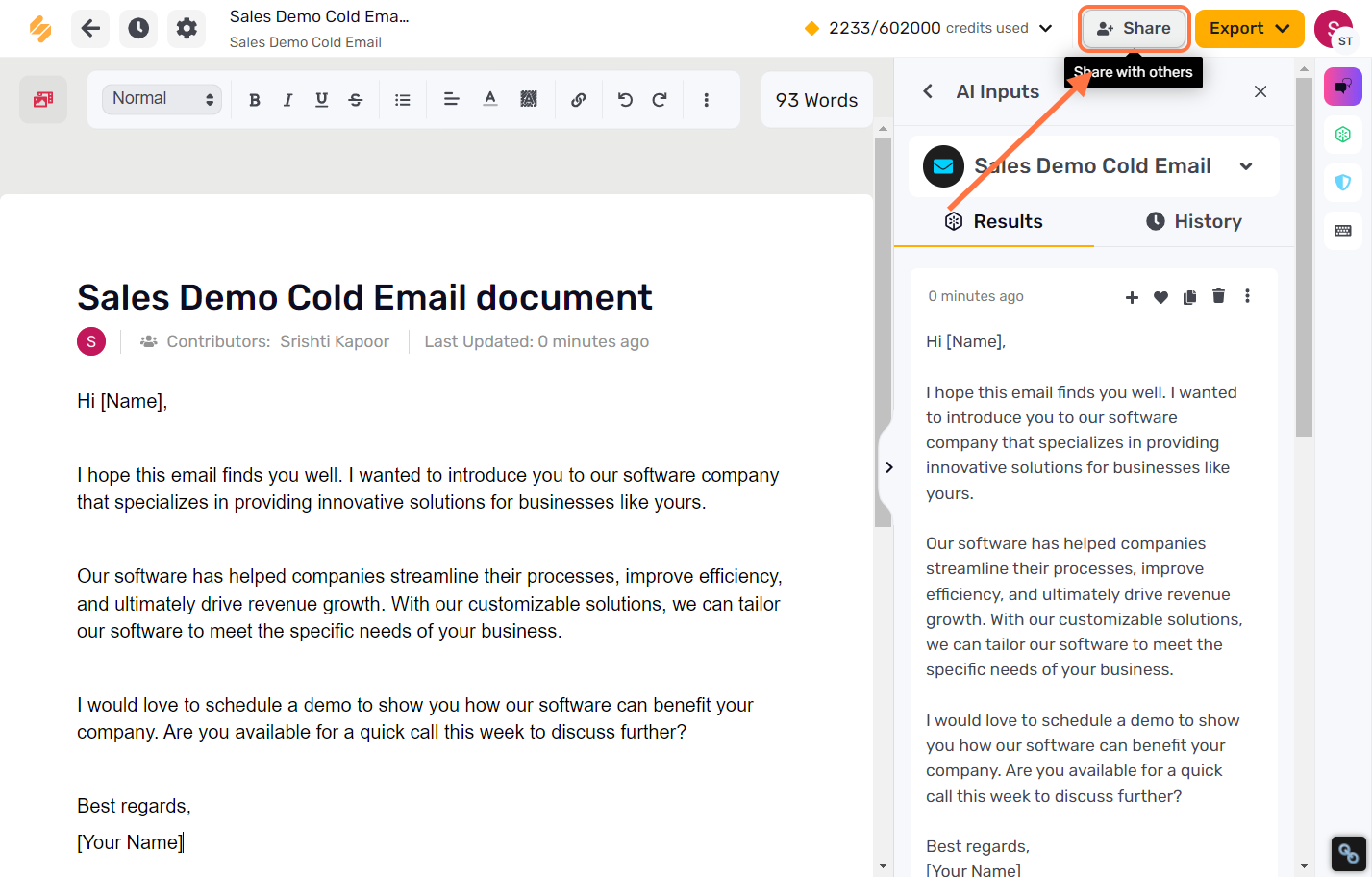Click the Share button
This screenshot has height=877, width=1372.
(x=1135, y=29)
